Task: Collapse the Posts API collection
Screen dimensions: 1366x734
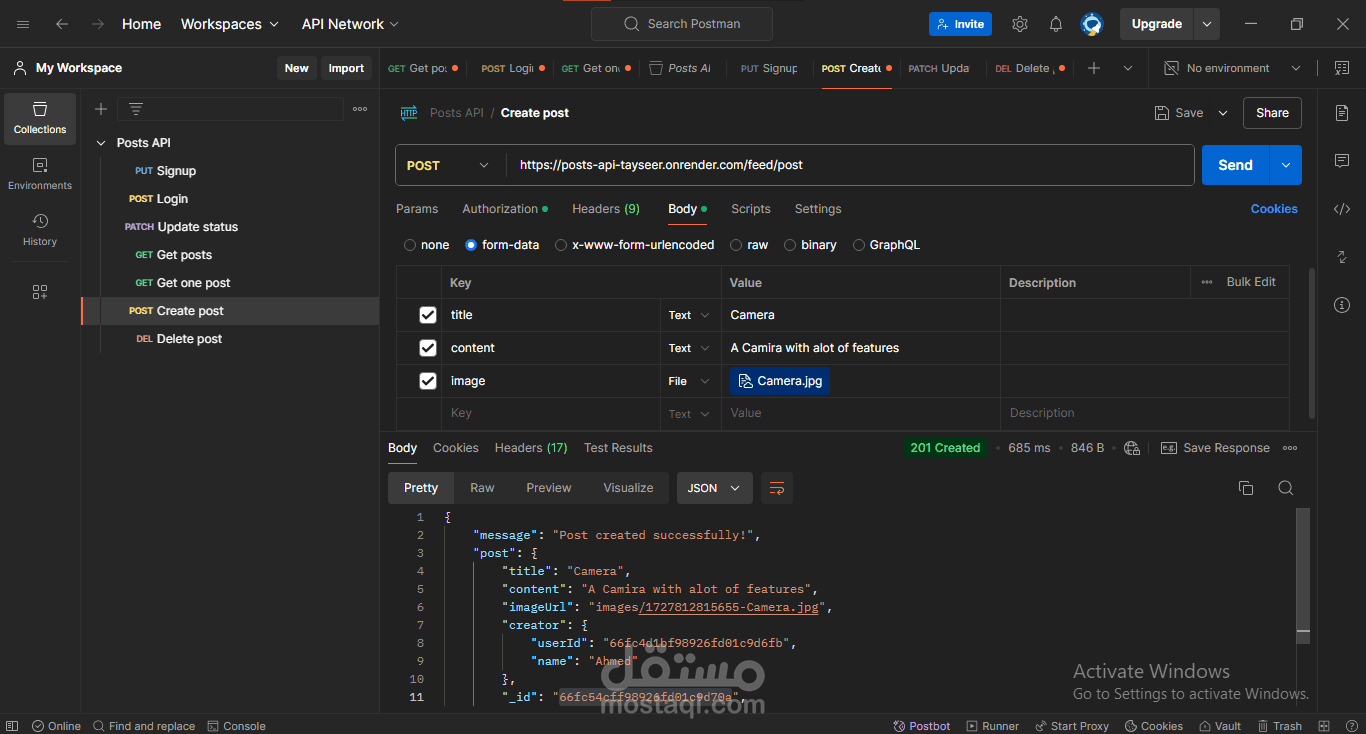Action: 101,143
